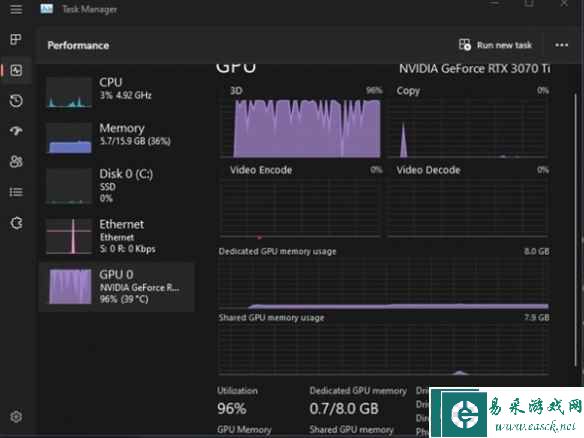Open the Video Encode graph dropdown
The width and height of the screenshot is (584, 438).
[x=261, y=170]
